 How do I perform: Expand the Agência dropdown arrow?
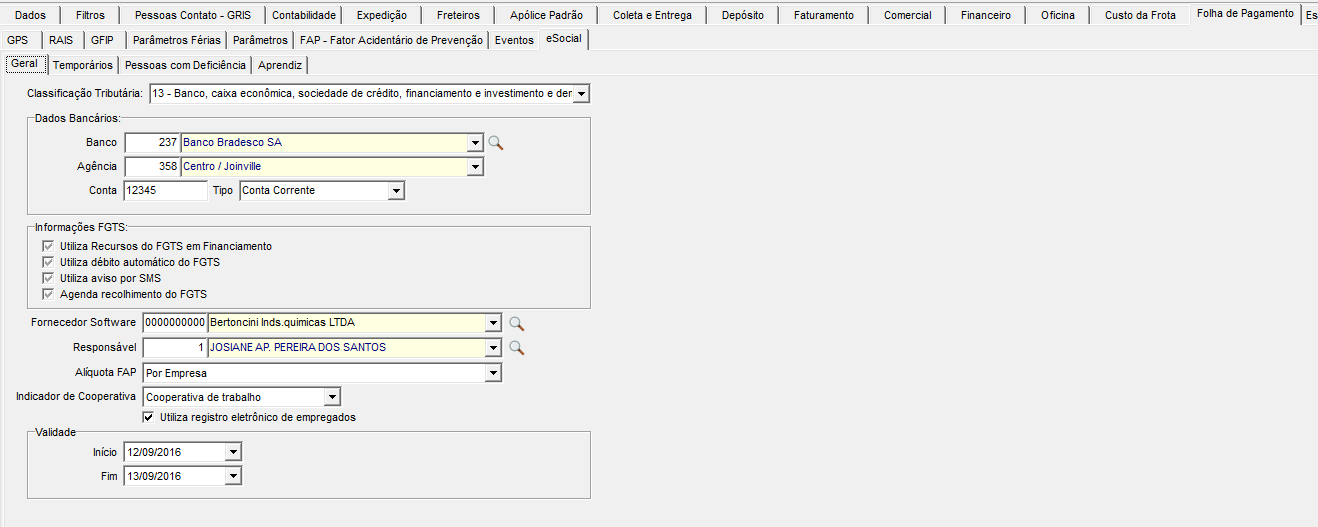click(x=475, y=167)
